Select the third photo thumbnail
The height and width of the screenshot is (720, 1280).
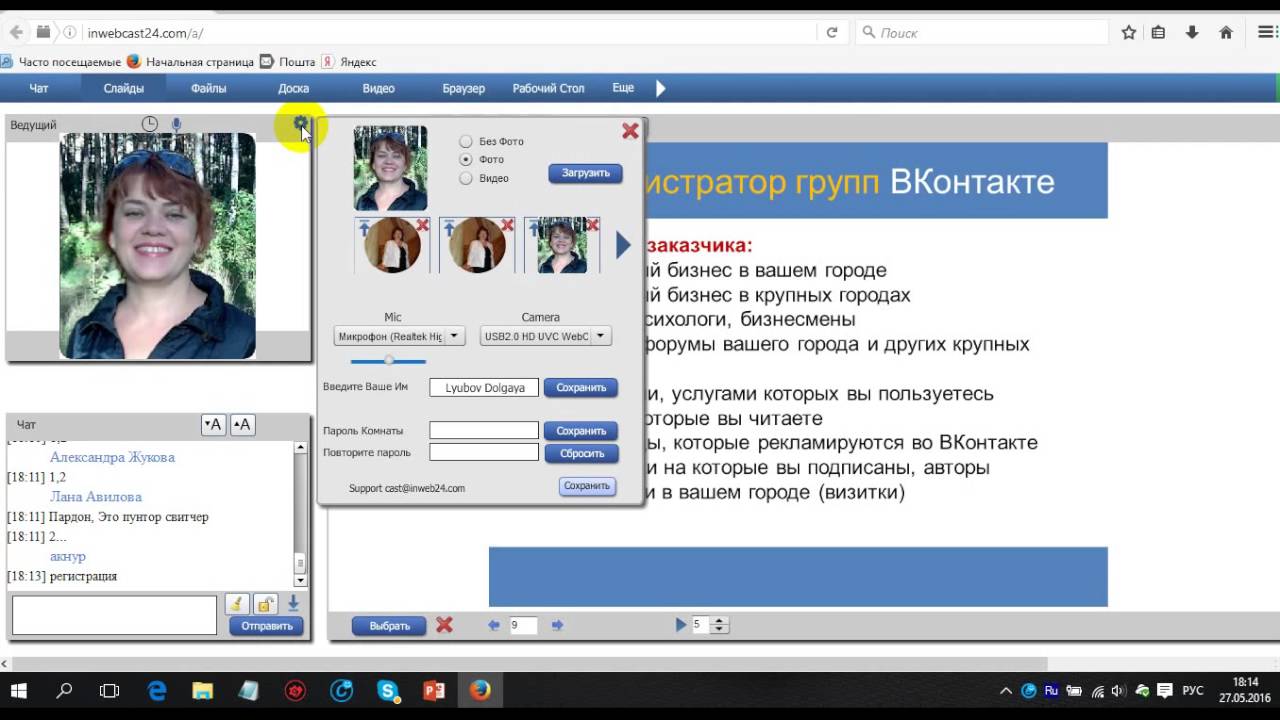[x=562, y=245]
